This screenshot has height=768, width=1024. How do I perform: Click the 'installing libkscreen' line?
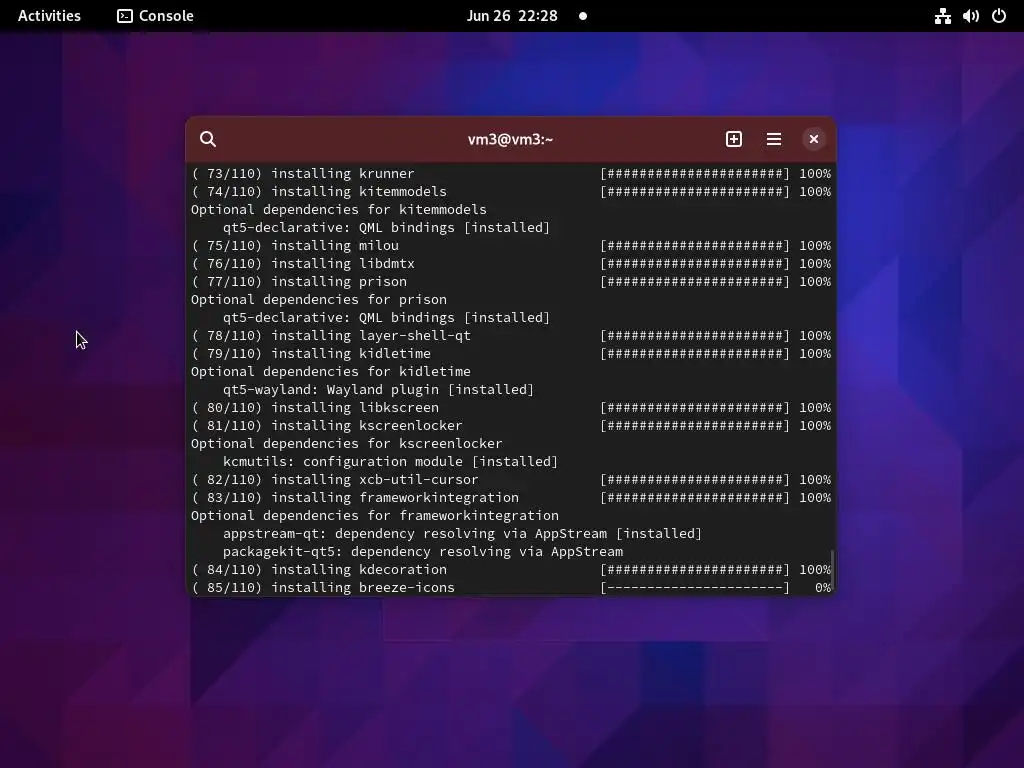pos(511,408)
